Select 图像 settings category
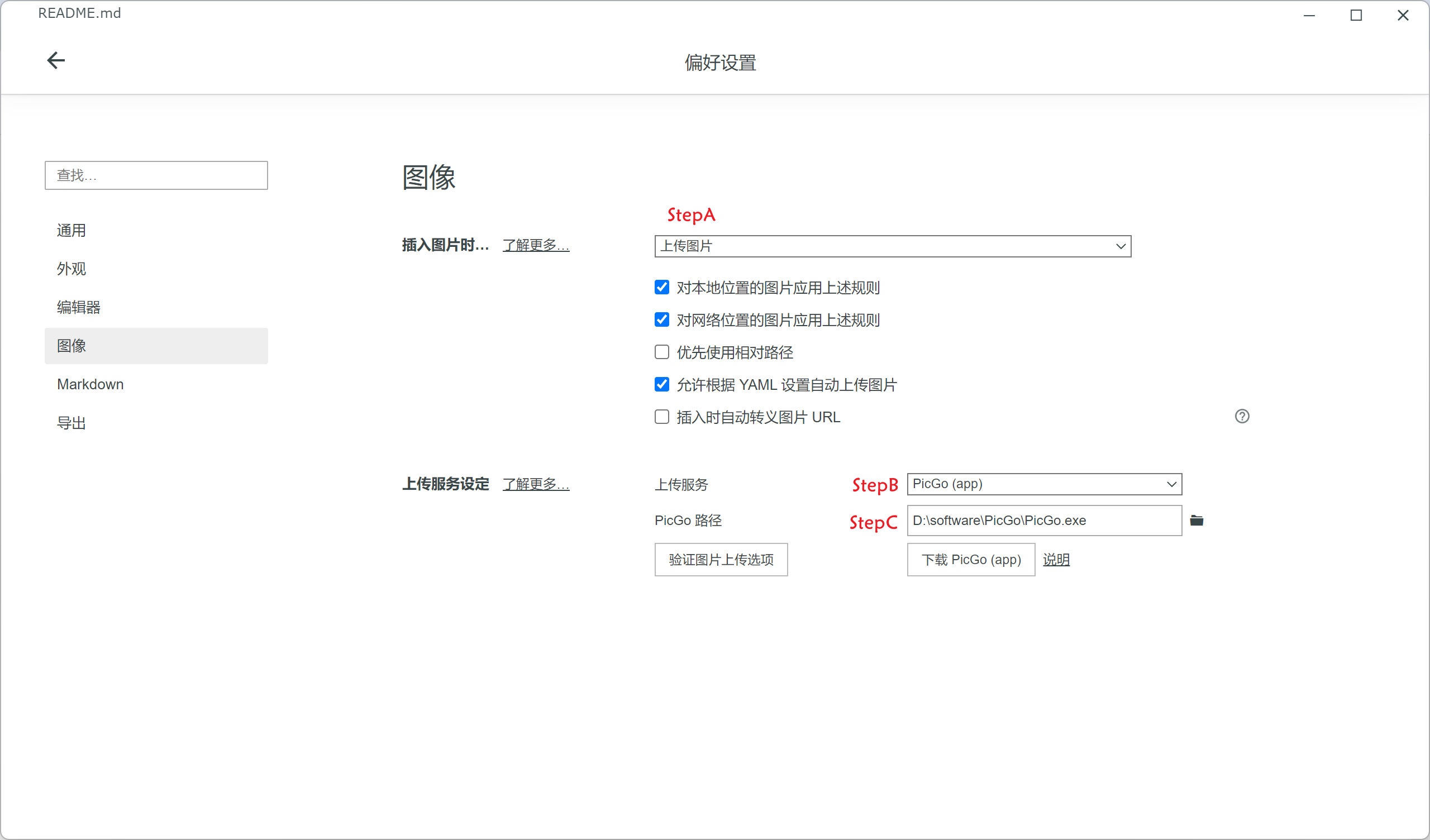Image resolution: width=1430 pixels, height=840 pixels. [156, 346]
